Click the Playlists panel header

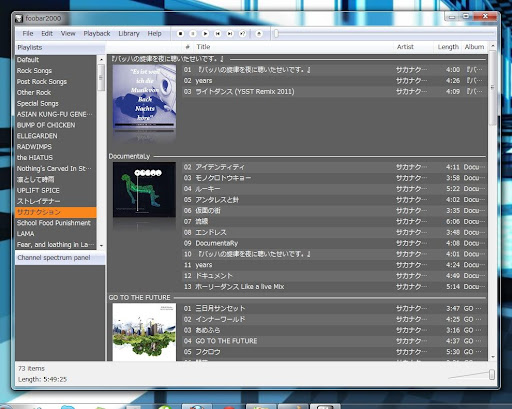click(60, 47)
